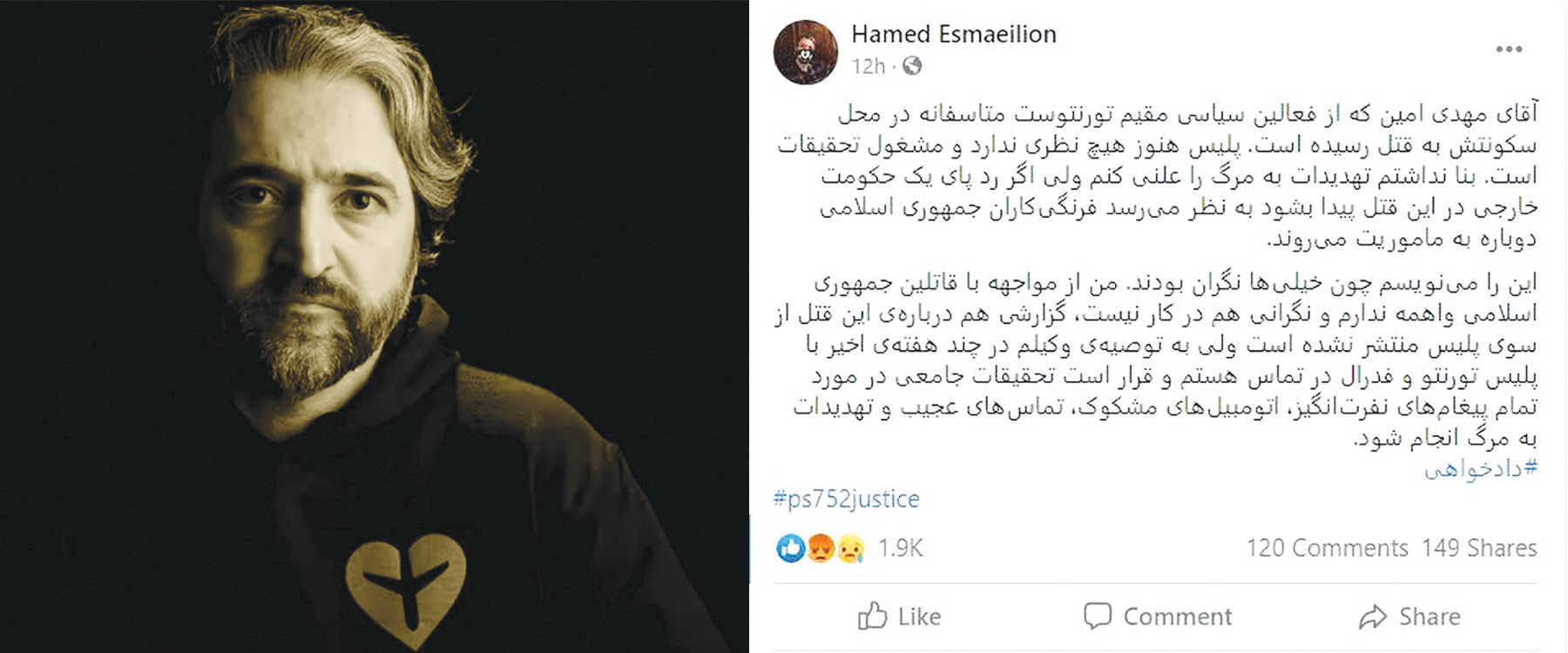Open the bearded man's portrait photo

pyautogui.click(x=375, y=326)
